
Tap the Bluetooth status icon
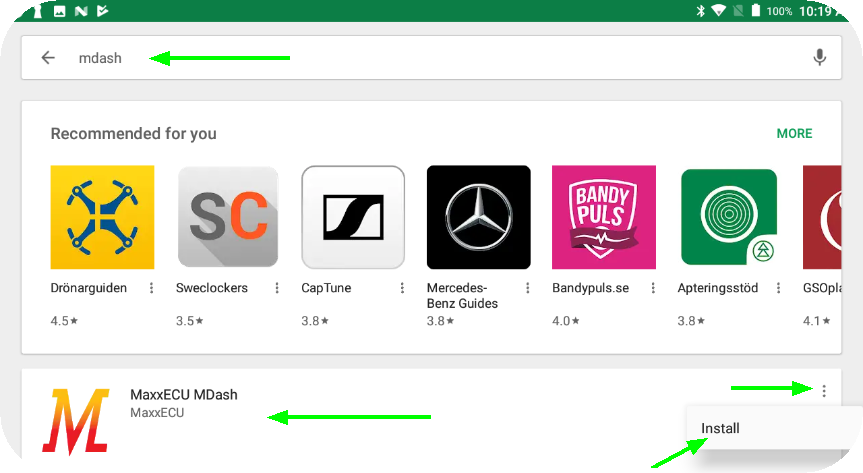point(700,10)
